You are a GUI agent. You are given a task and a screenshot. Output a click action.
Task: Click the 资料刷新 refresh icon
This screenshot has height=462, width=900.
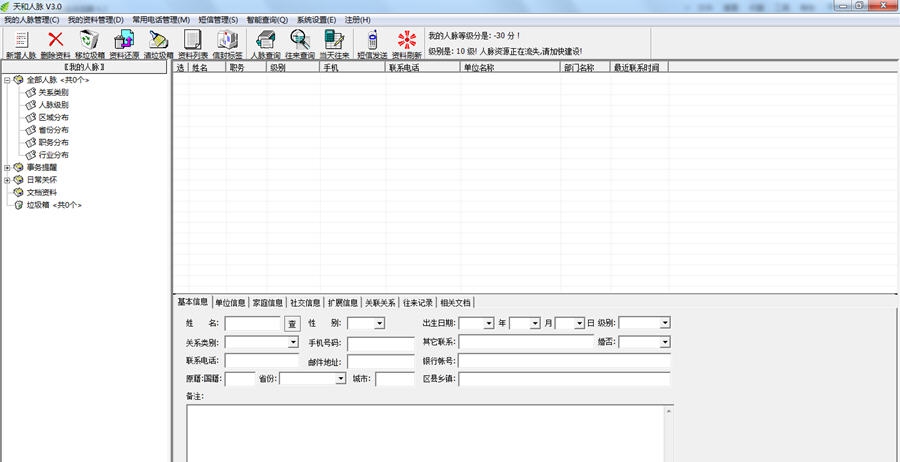[406, 40]
